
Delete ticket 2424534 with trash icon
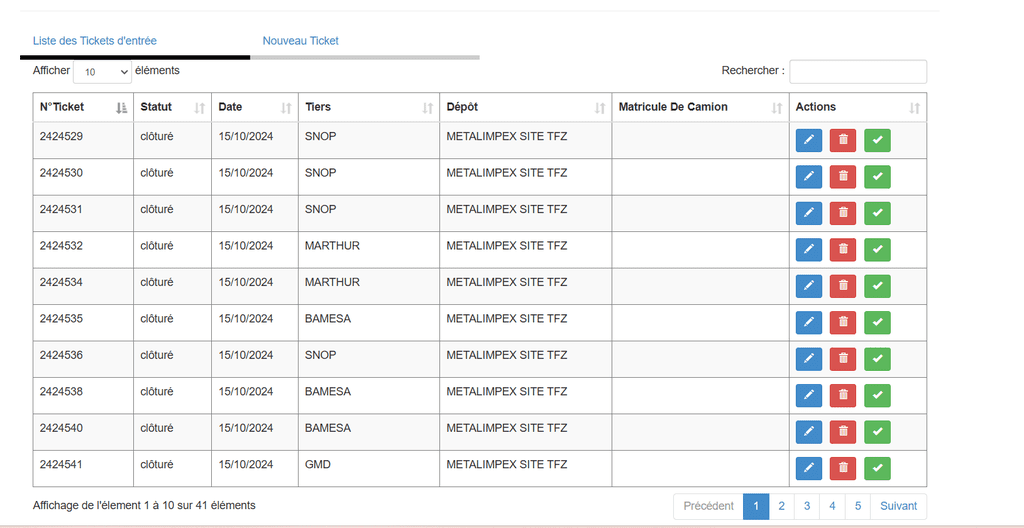(x=843, y=286)
